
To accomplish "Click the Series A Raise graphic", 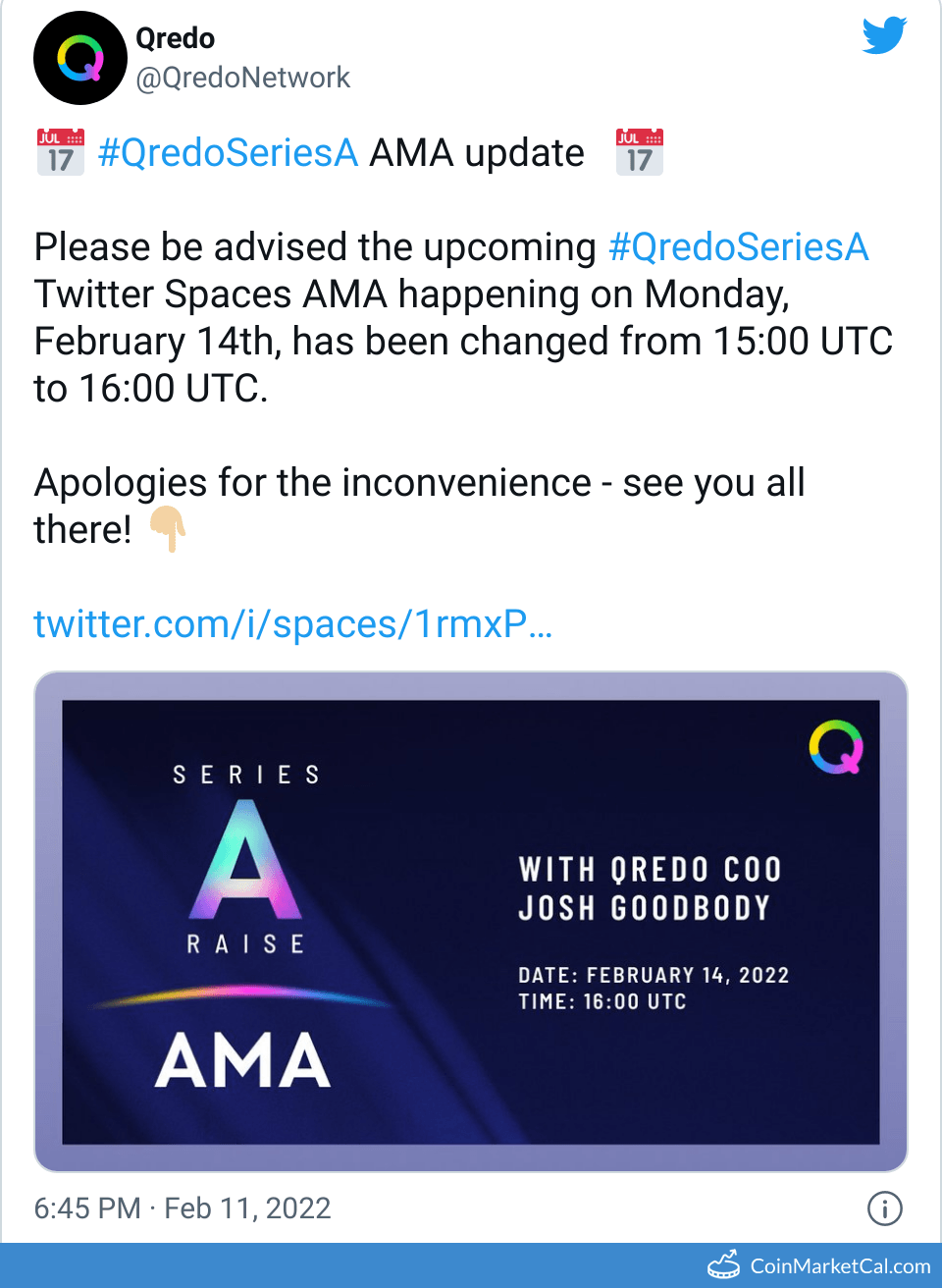I will [x=246, y=861].
